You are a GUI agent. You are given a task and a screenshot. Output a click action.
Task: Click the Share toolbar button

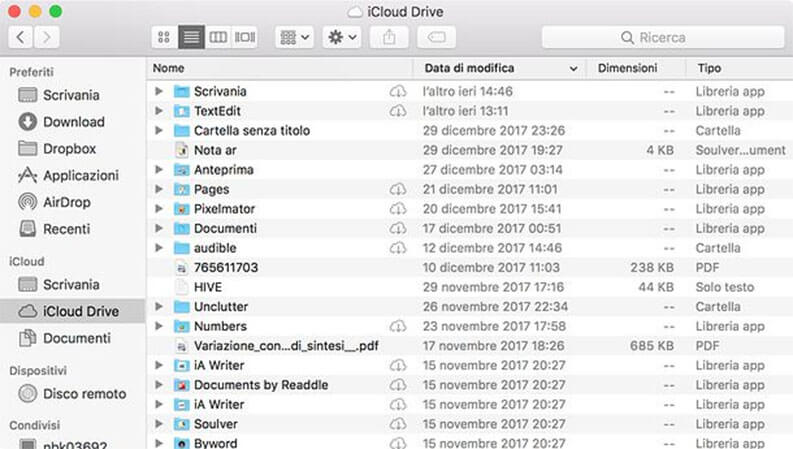(x=389, y=37)
